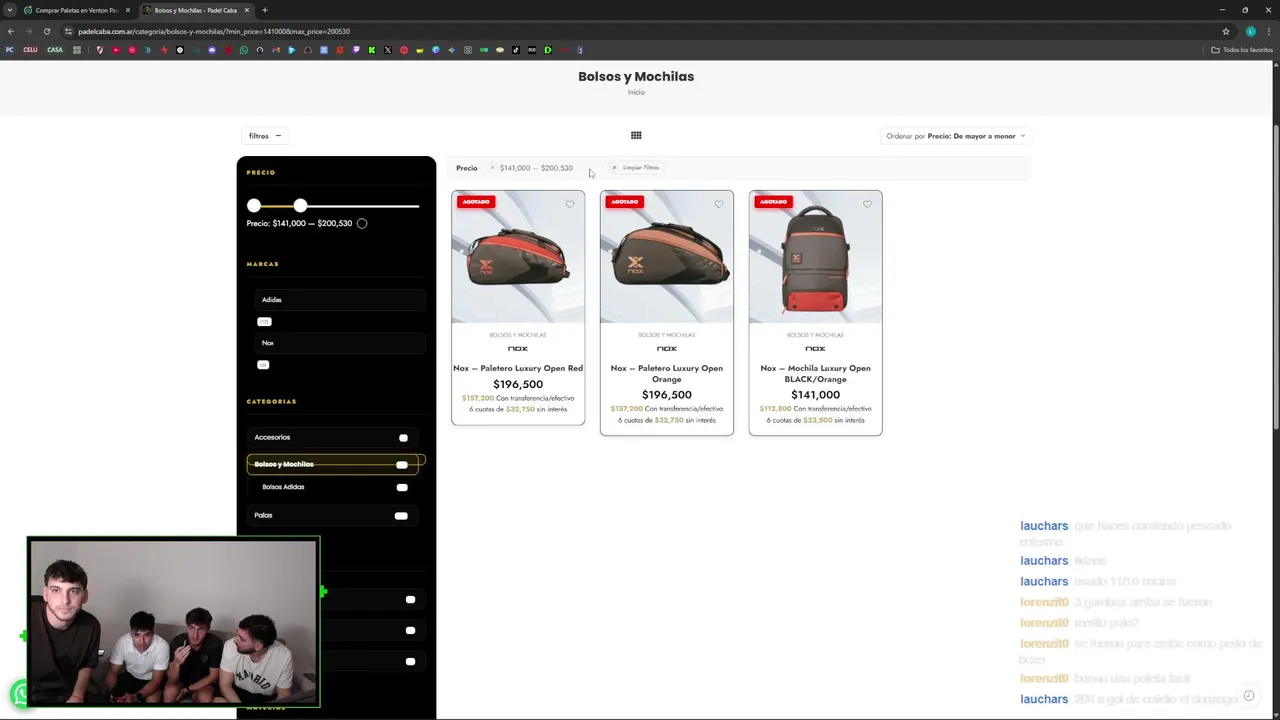Open the Palas category
The width and height of the screenshot is (1280, 720).
pos(263,515)
